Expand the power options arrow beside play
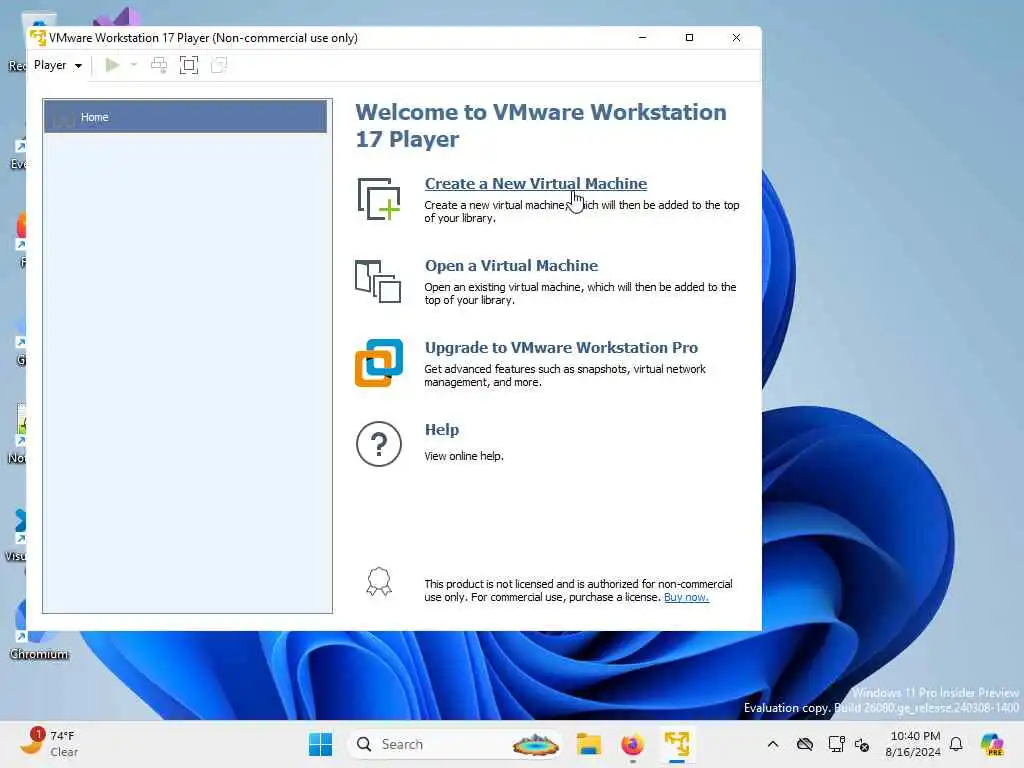The width and height of the screenshot is (1024, 768). (134, 65)
